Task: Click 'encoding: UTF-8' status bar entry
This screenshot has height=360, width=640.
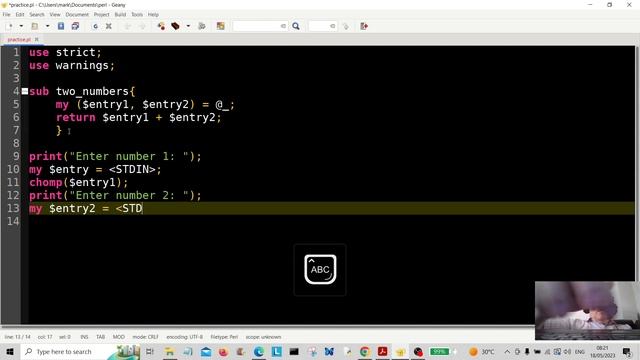Action: tap(184, 337)
